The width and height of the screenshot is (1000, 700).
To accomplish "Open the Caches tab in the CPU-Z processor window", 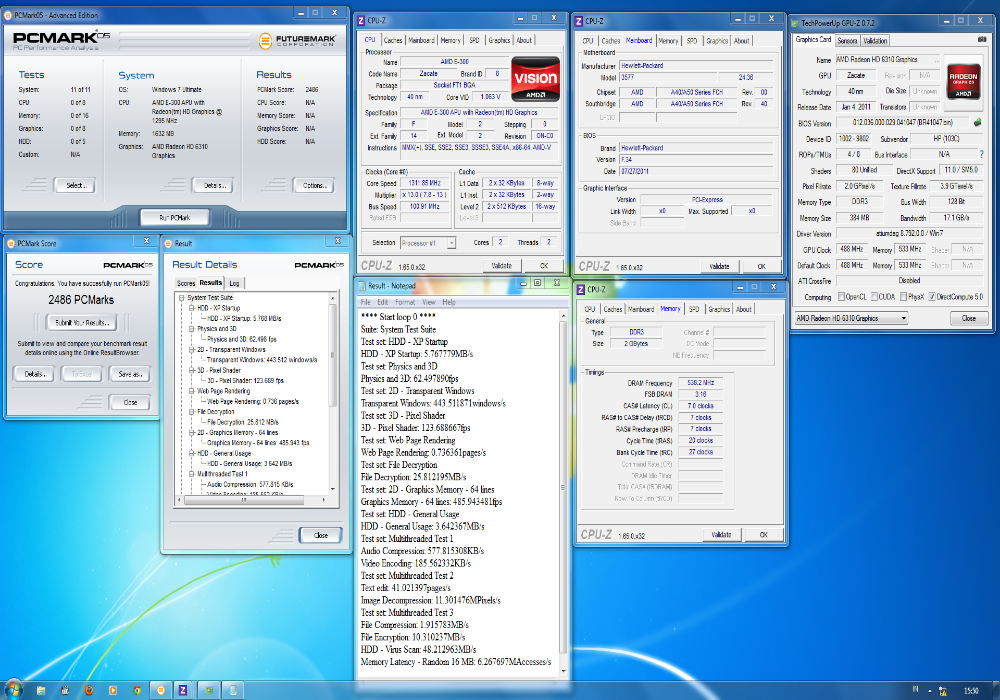I will 393,40.
